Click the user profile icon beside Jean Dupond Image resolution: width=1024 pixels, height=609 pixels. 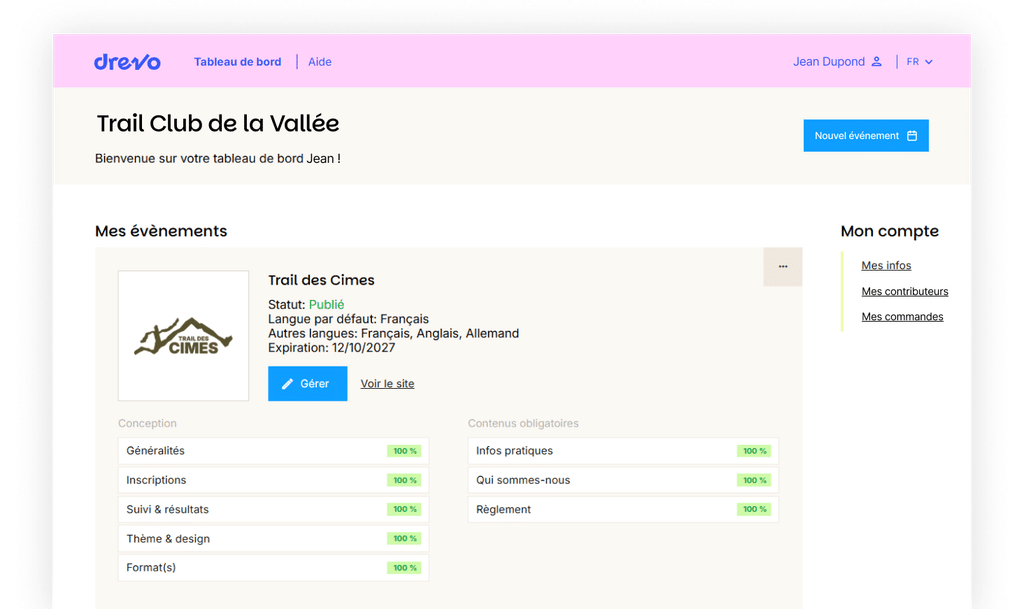(876, 61)
